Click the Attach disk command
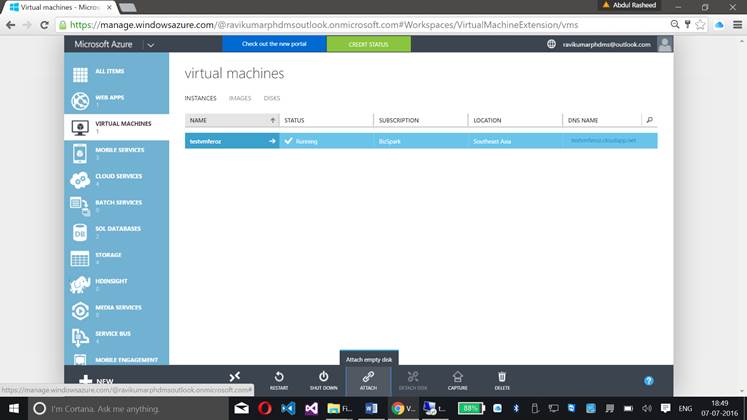The height and width of the screenshot is (420, 747). pyautogui.click(x=368, y=381)
